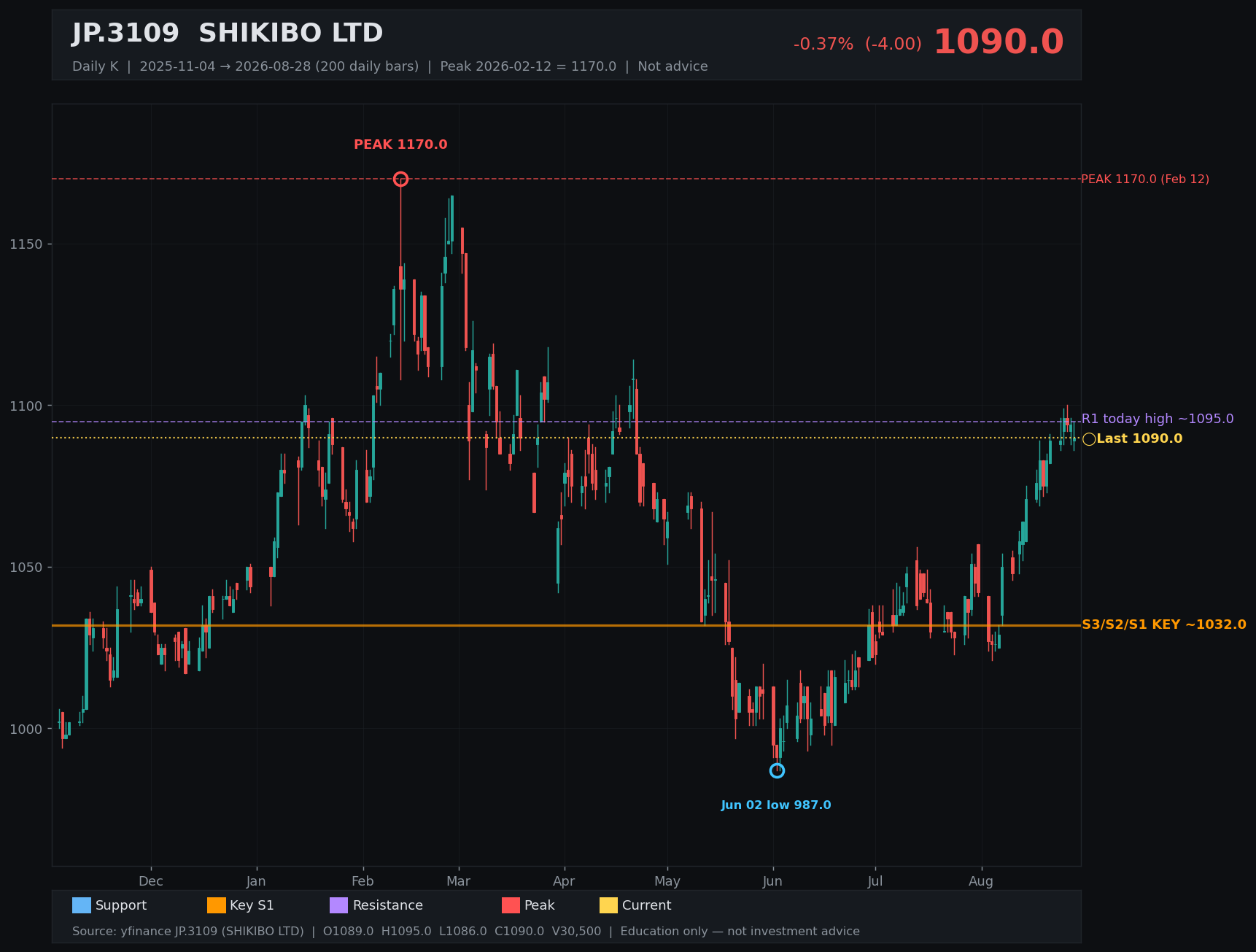Image resolution: width=1256 pixels, height=952 pixels.
Task: Select the Jan date axis label
Action: [x=256, y=881]
